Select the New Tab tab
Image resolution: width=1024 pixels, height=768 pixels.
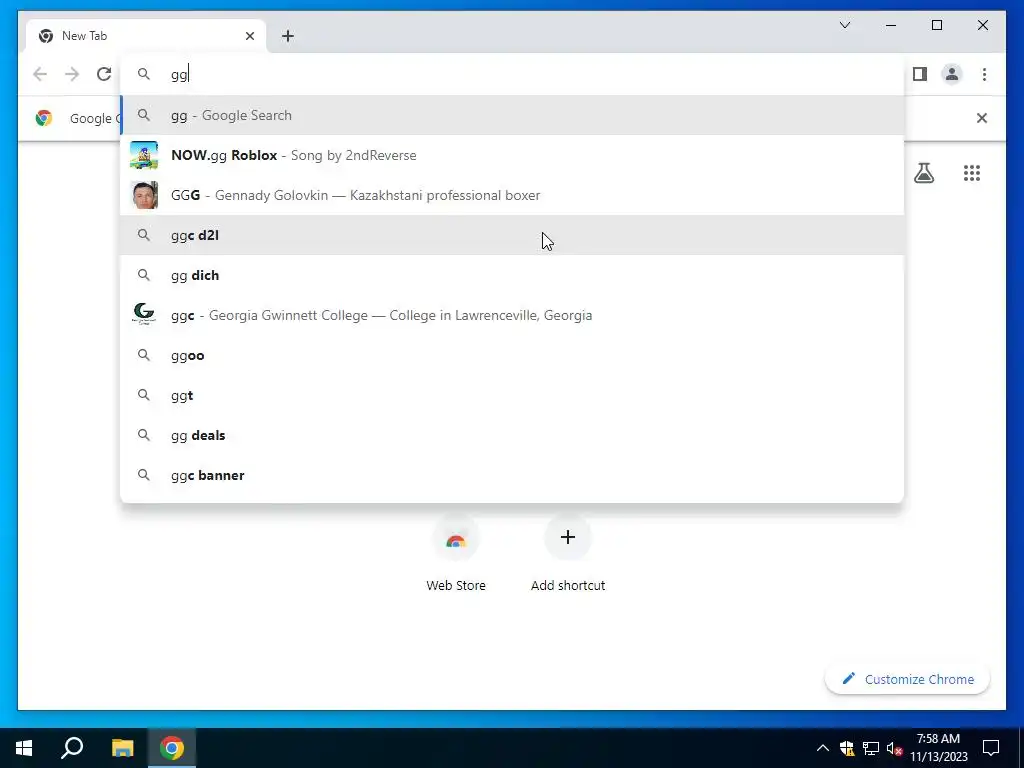[x=145, y=36]
